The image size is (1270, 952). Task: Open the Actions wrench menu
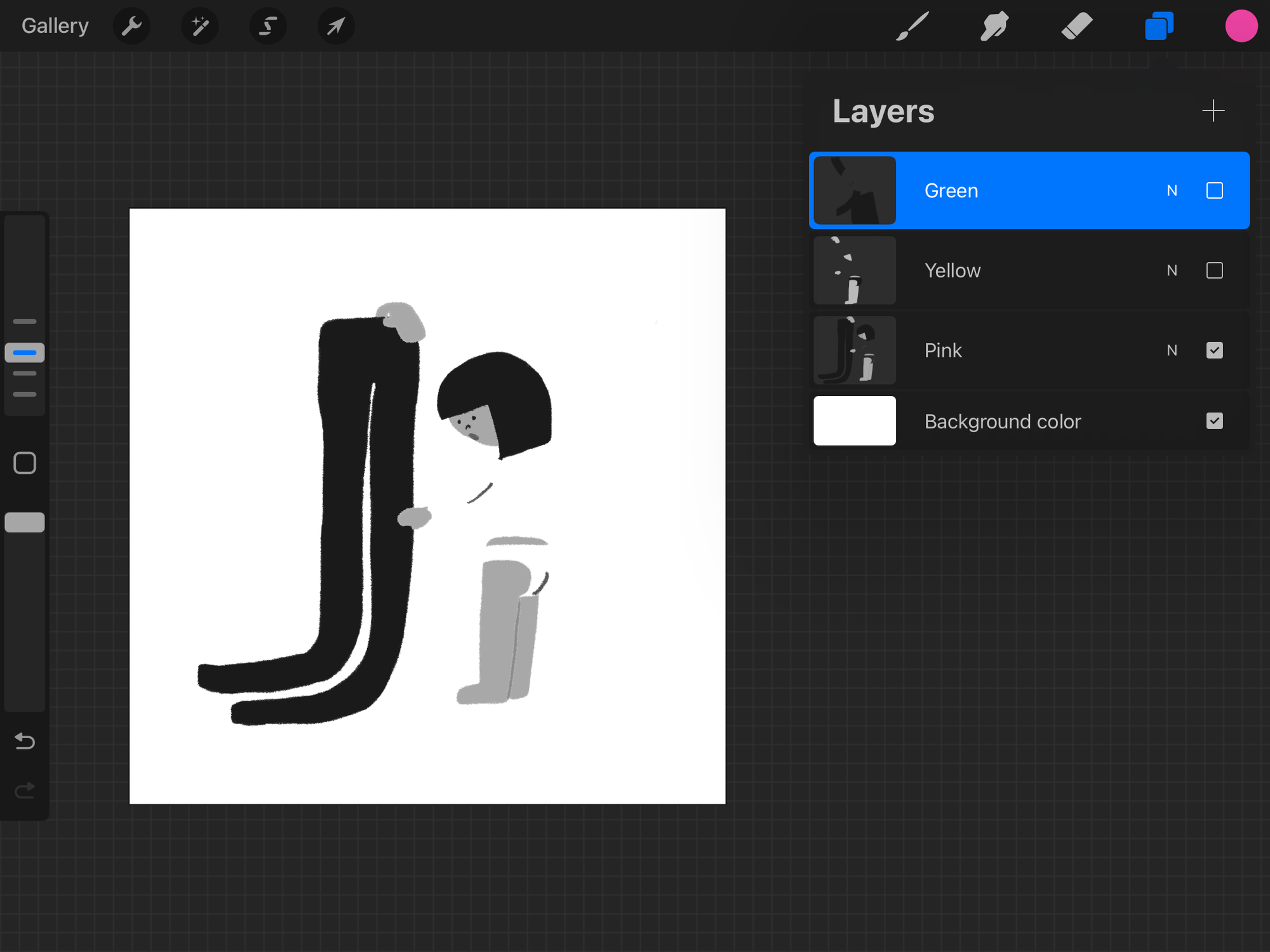tap(131, 26)
